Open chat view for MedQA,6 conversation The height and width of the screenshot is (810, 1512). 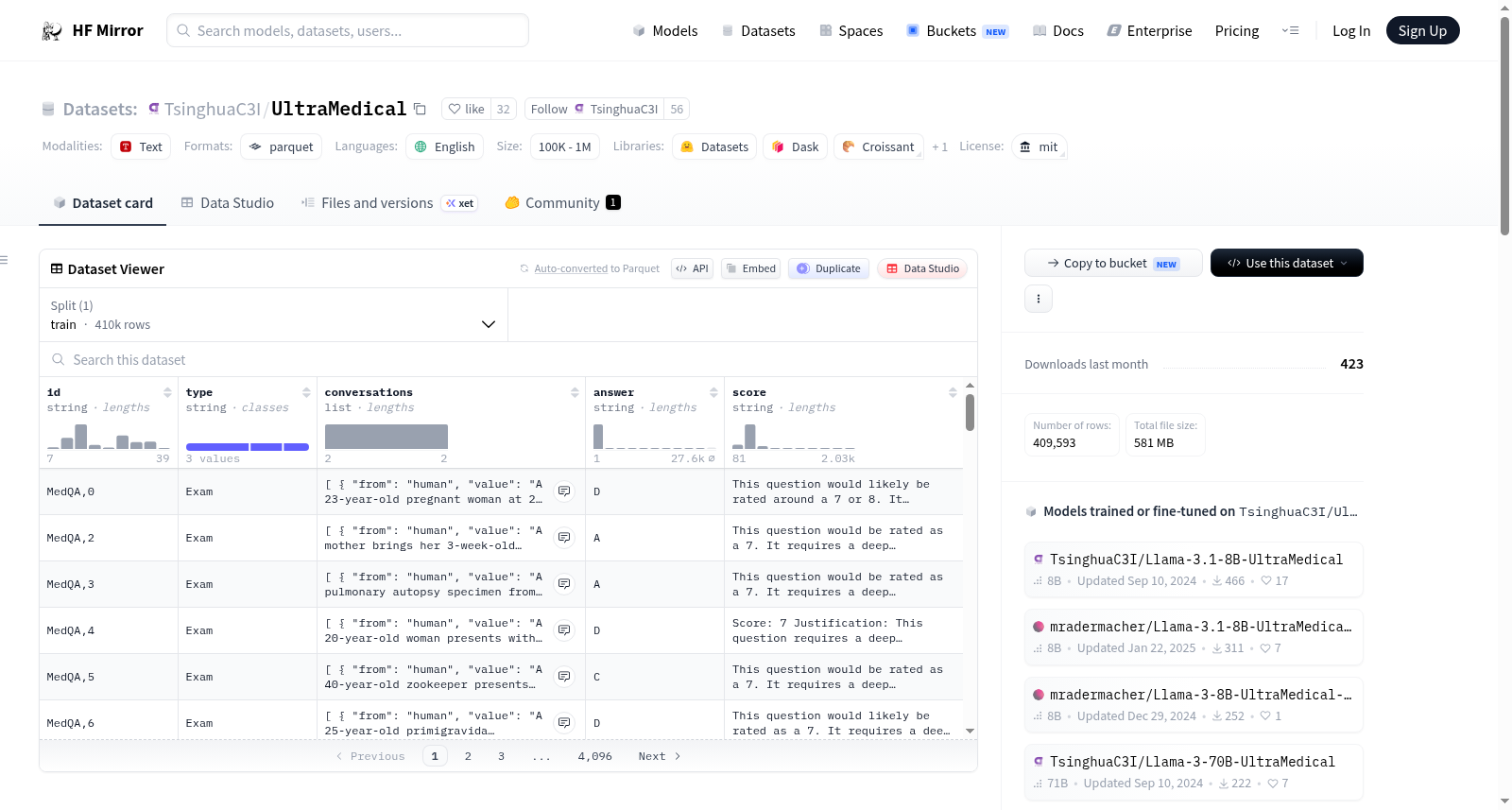[x=564, y=723]
